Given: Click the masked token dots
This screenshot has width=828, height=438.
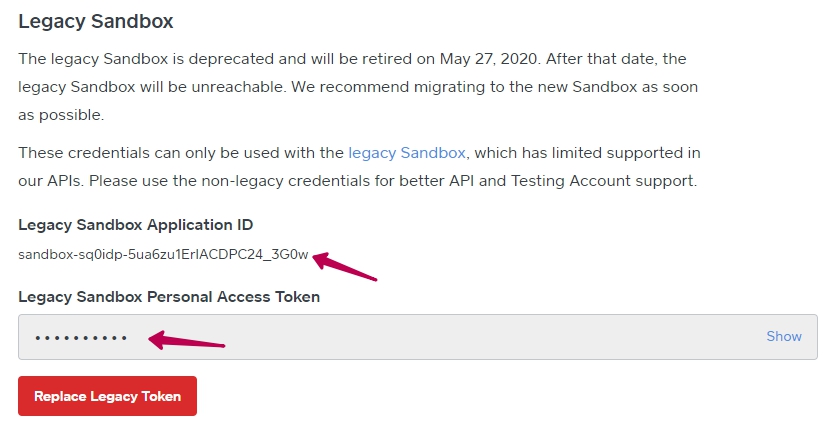Looking at the screenshot, I should pyautogui.click(x=81, y=338).
